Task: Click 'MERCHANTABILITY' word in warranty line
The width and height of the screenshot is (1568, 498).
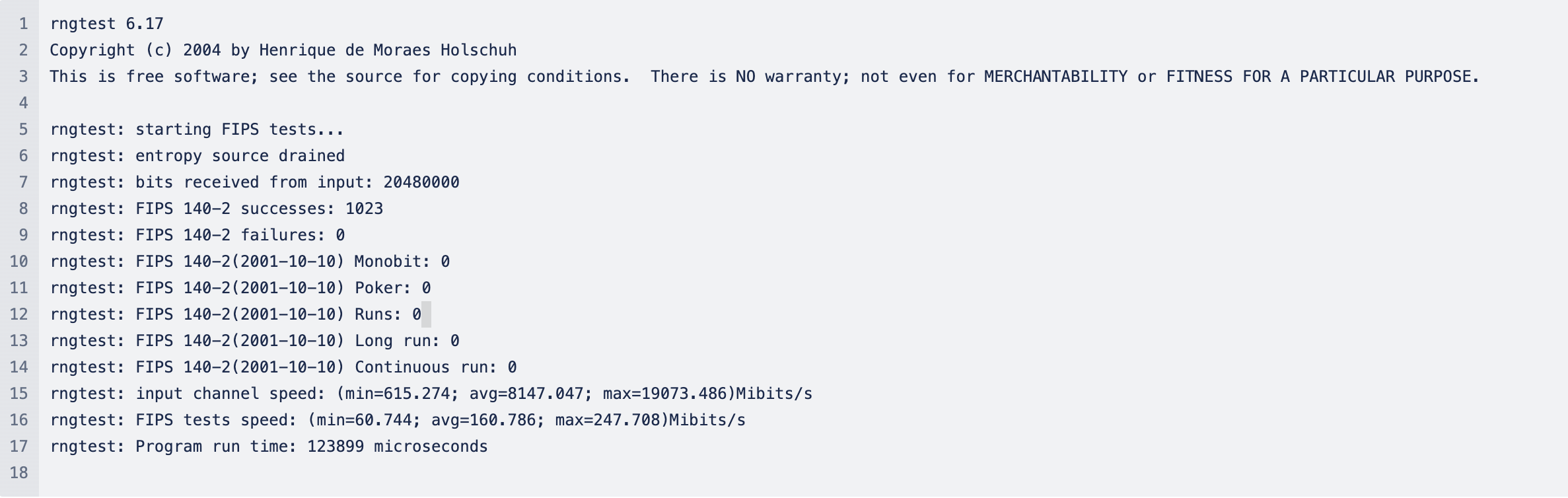Action: tap(1055, 77)
